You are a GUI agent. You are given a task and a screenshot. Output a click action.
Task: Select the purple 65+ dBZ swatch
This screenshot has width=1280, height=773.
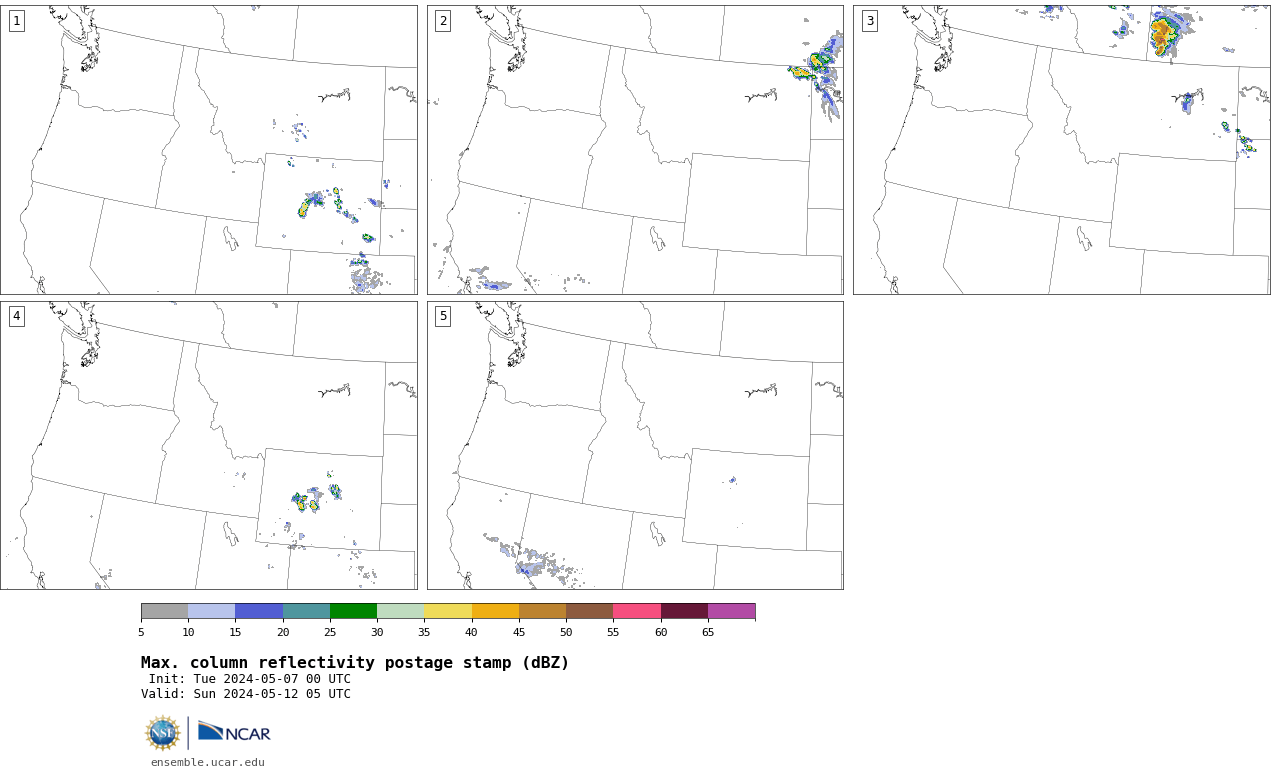(731, 611)
